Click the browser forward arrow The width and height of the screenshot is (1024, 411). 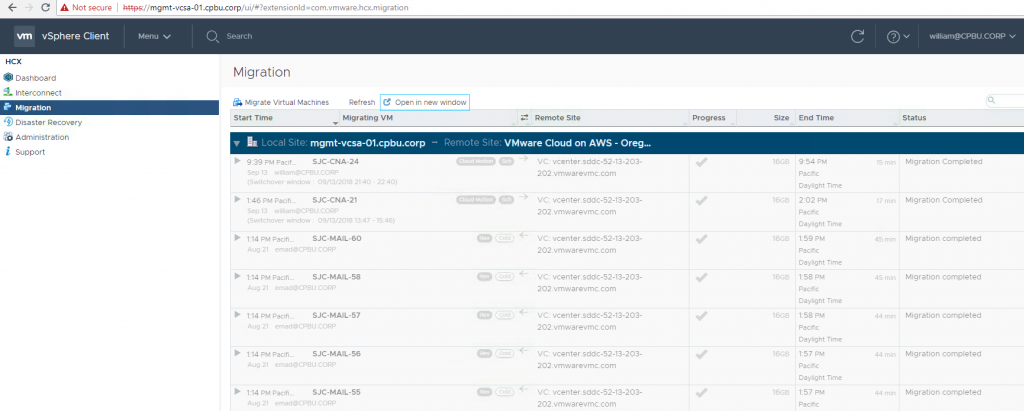tap(26, 6)
